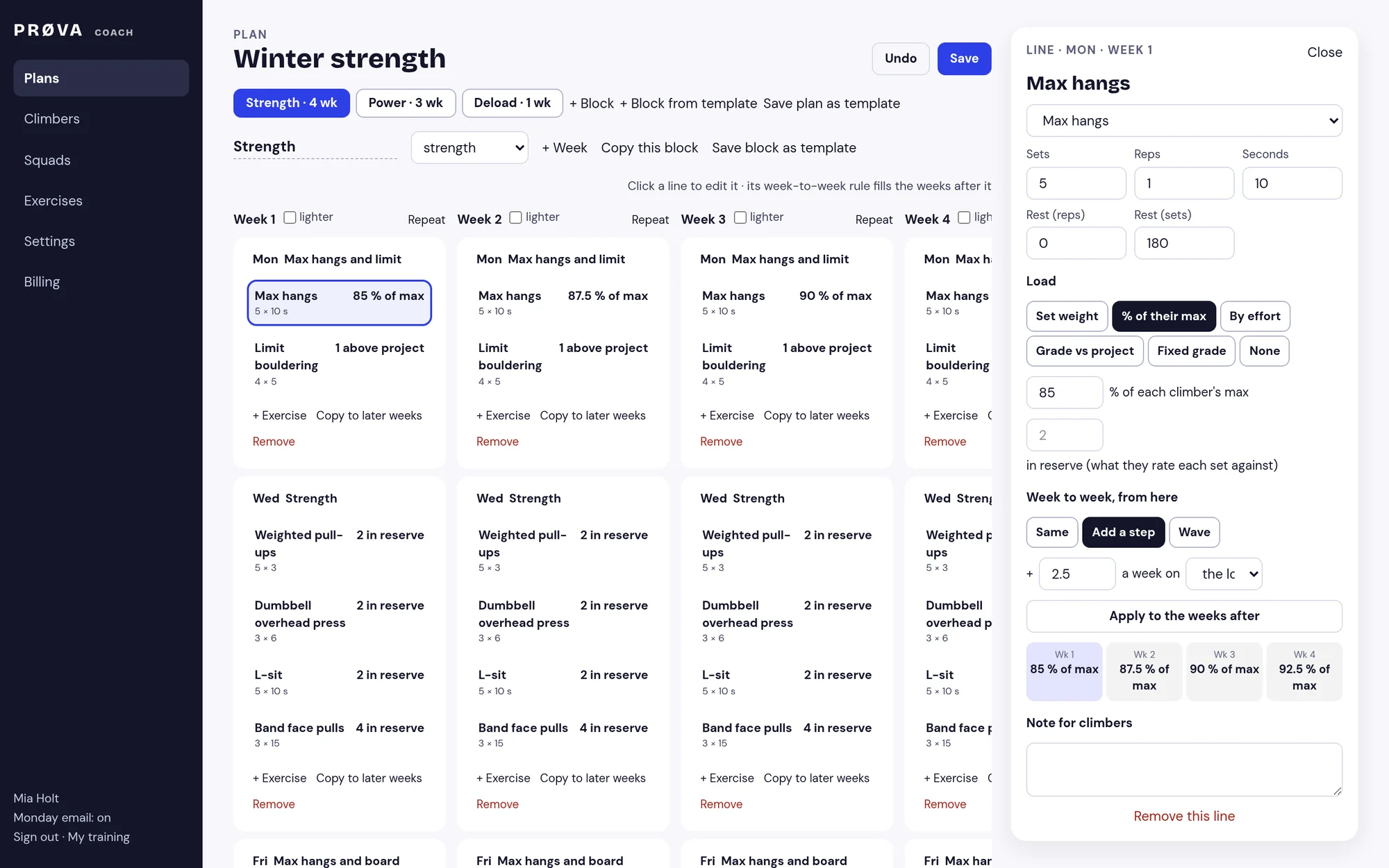Tick the Week 1 lighter checkbox

coord(290,217)
